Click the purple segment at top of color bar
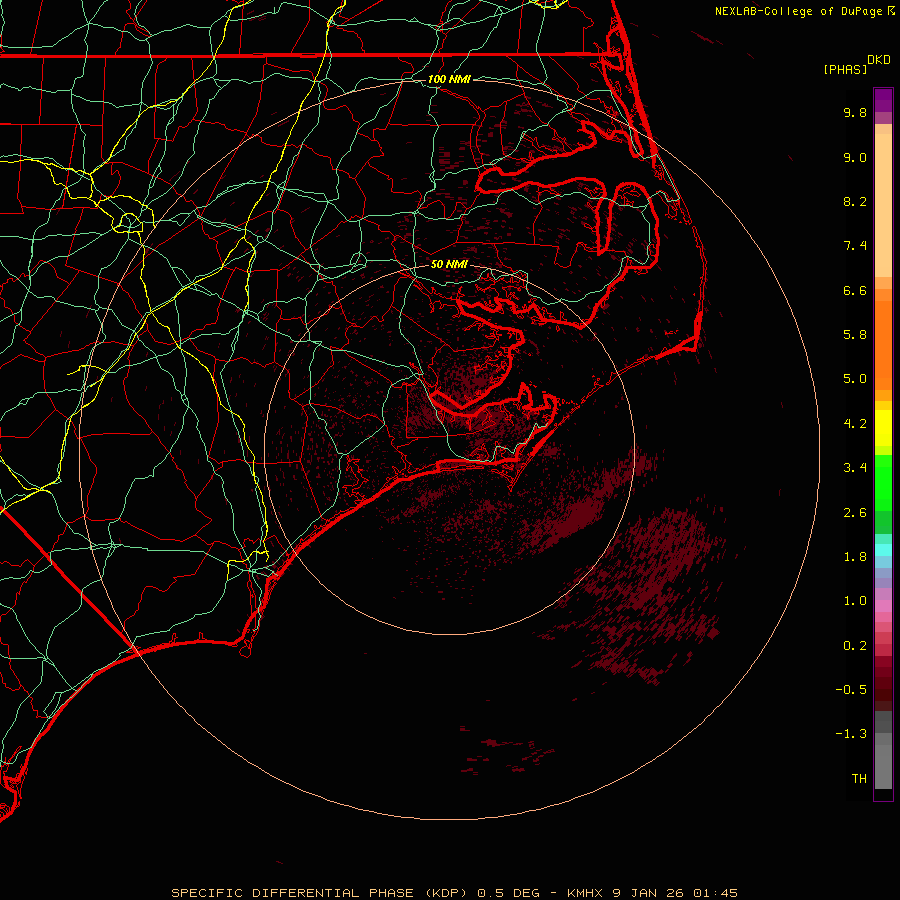This screenshot has height=900, width=900. click(x=883, y=100)
